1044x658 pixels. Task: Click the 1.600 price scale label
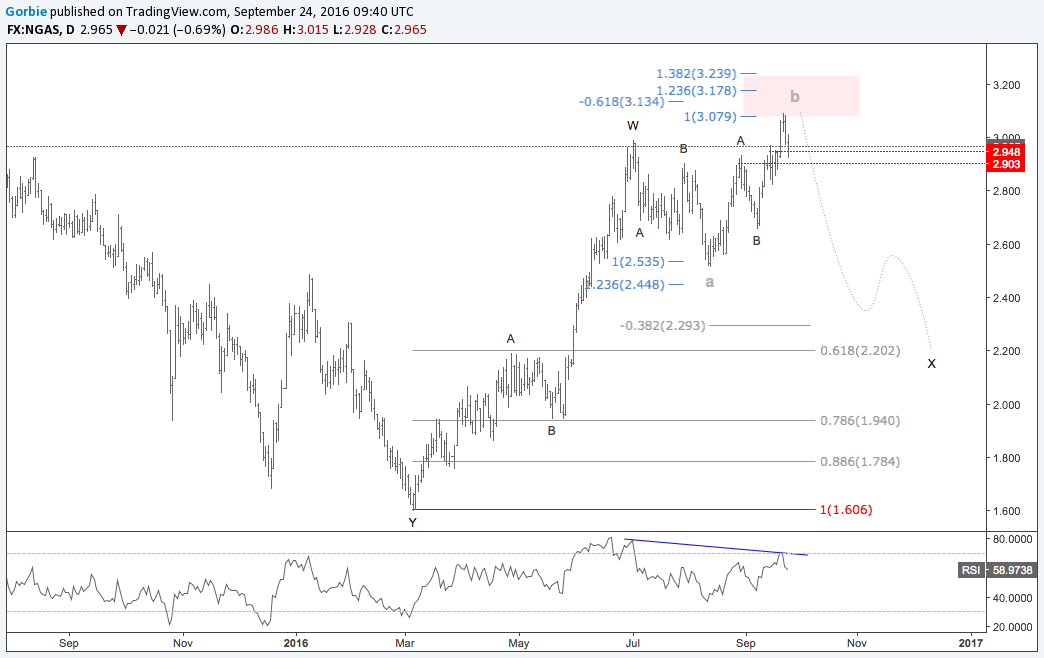[x=1006, y=511]
